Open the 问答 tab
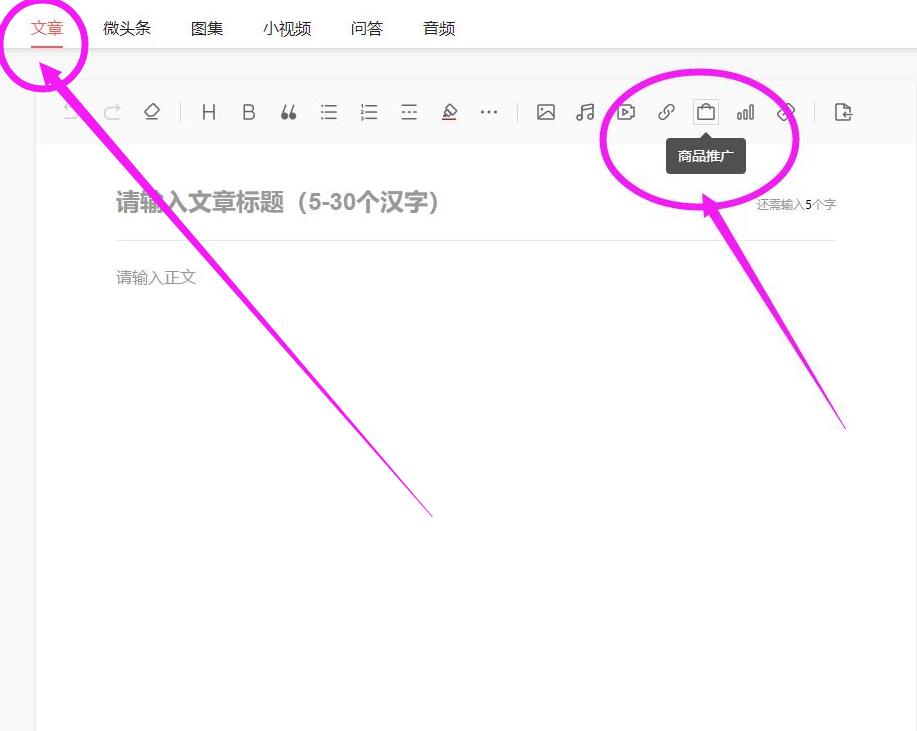This screenshot has height=731, width=917. point(367,28)
